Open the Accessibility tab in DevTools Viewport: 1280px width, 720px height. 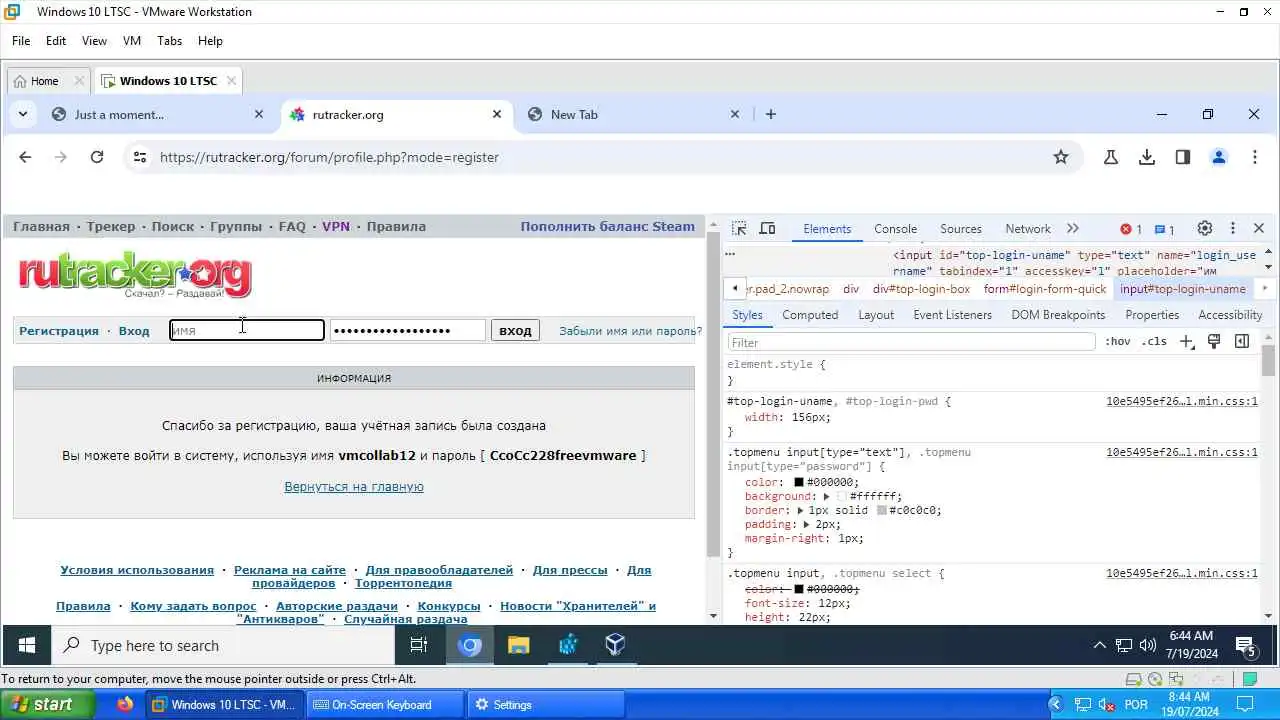pyautogui.click(x=1230, y=314)
